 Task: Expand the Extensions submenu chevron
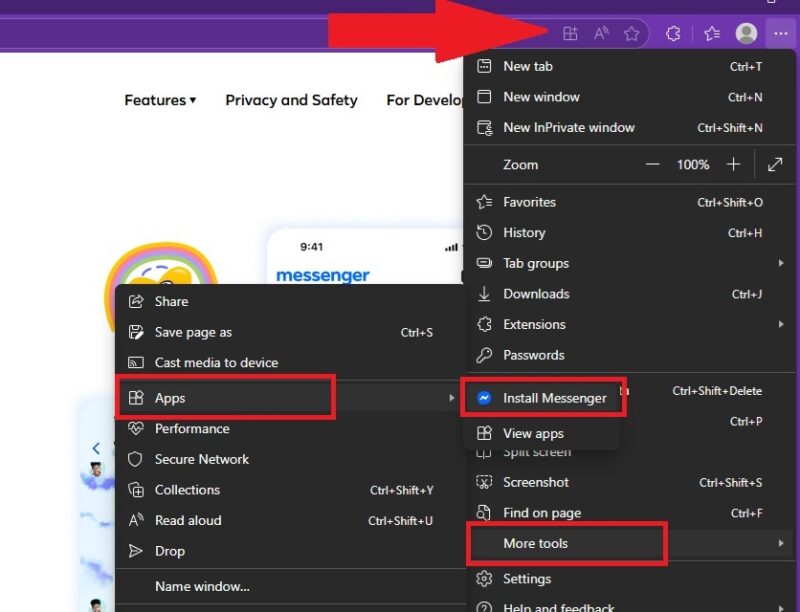click(782, 324)
